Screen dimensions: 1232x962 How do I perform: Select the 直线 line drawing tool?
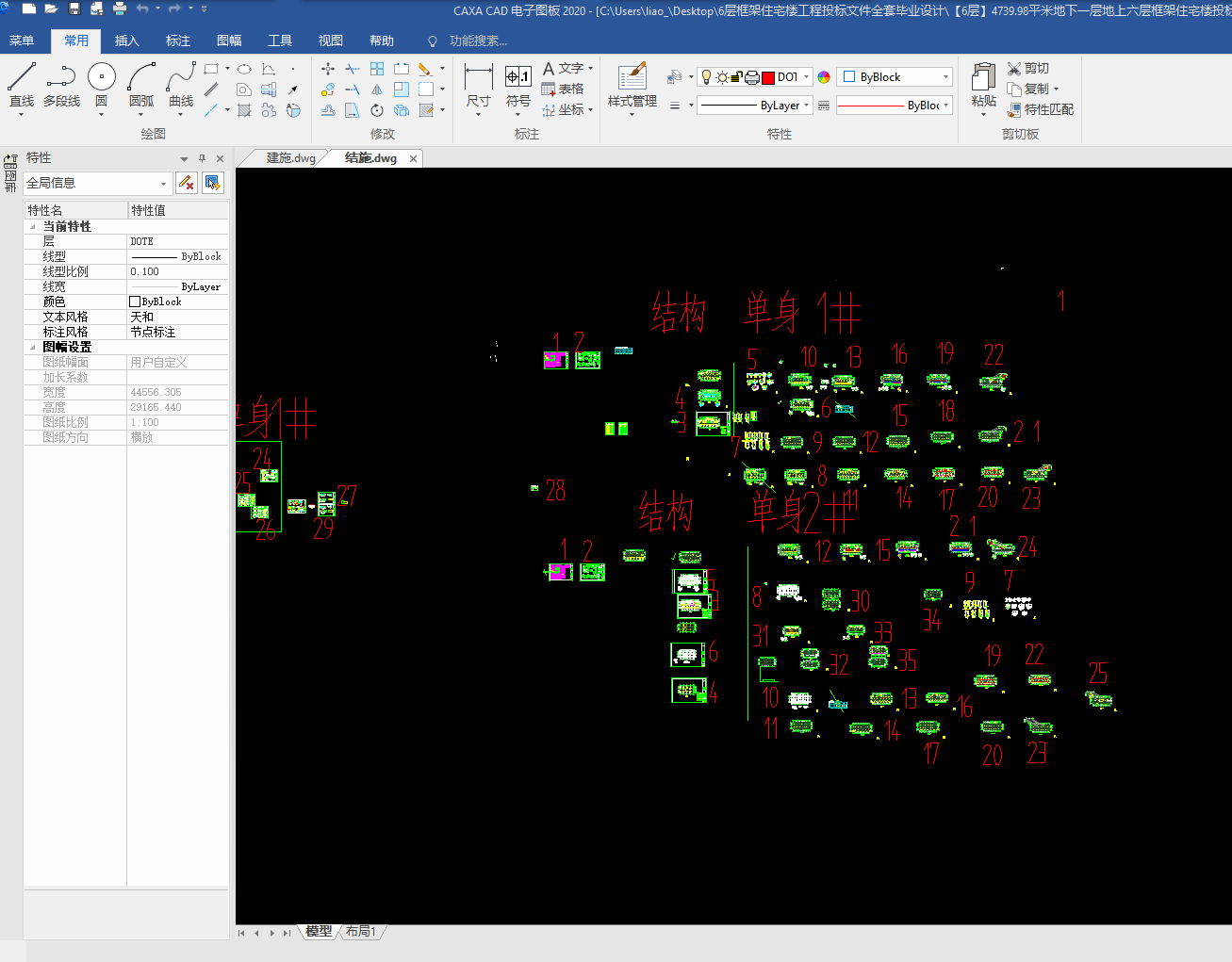(x=22, y=86)
